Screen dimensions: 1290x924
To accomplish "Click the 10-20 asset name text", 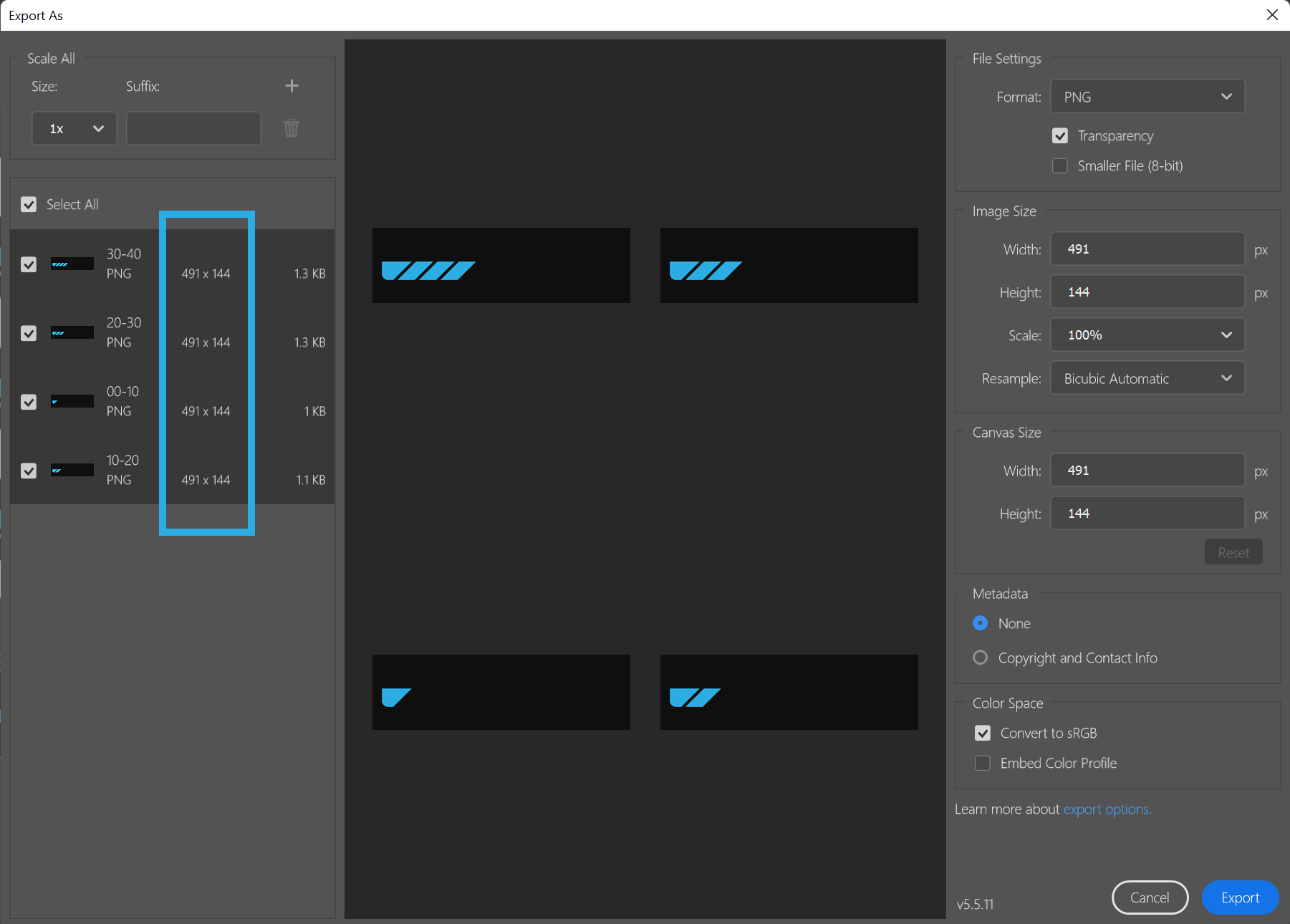I will tap(122, 460).
